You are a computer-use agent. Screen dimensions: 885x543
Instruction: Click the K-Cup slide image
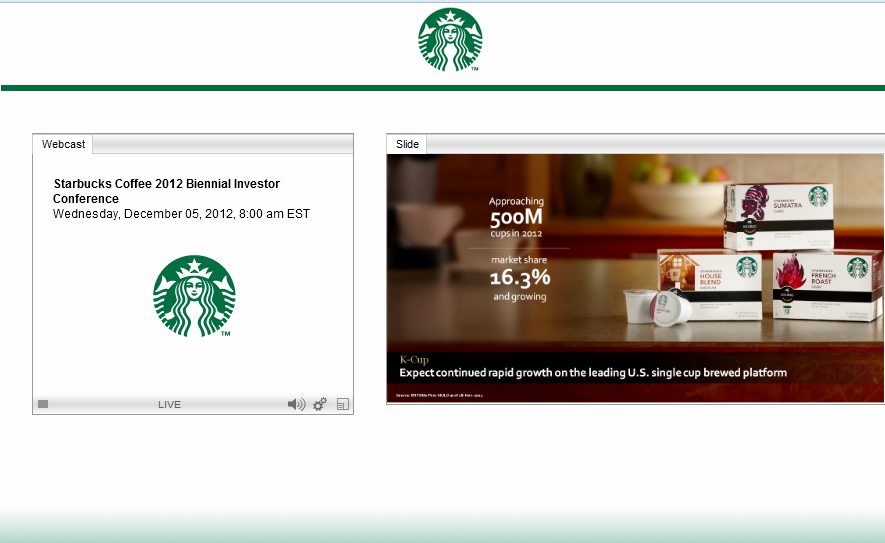(x=636, y=278)
